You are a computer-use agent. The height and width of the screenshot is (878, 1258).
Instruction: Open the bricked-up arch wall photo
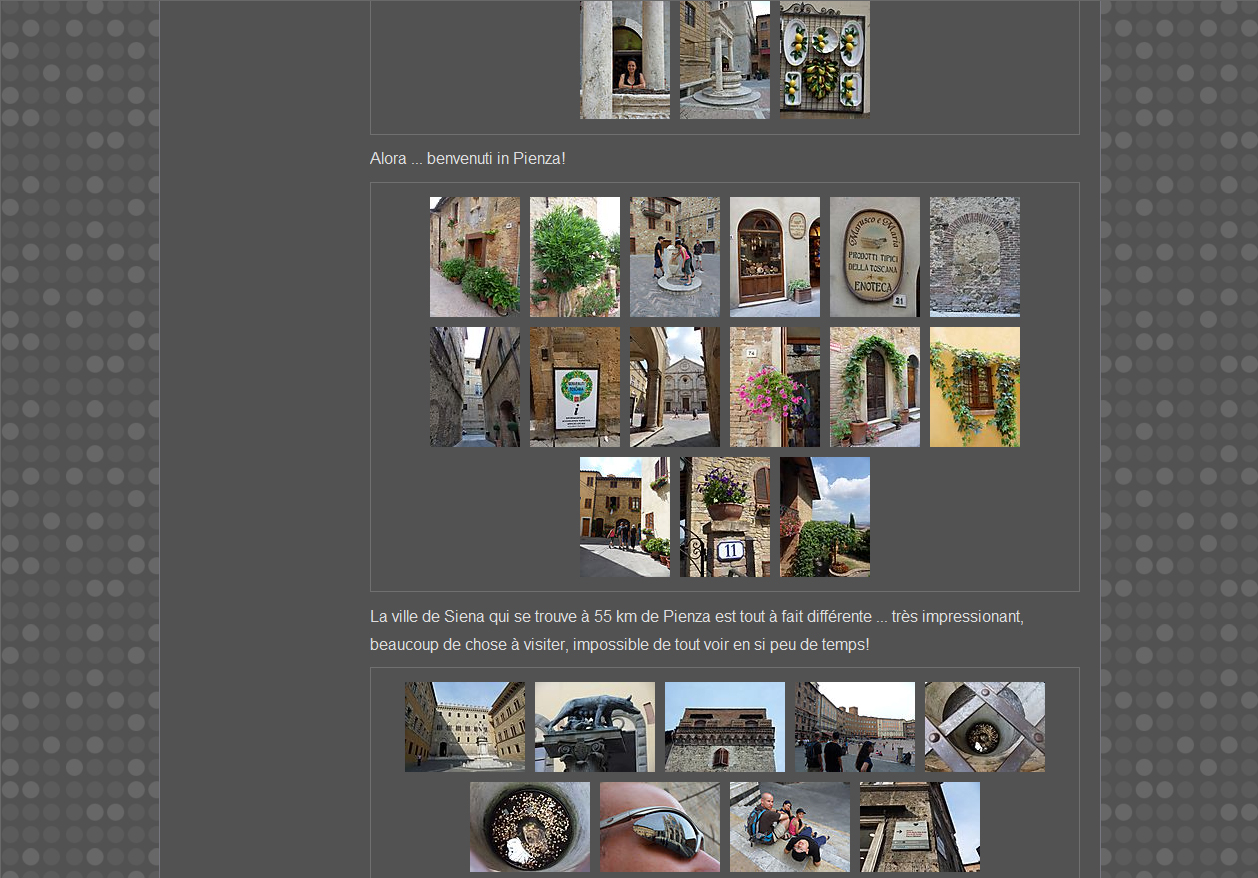(x=975, y=257)
